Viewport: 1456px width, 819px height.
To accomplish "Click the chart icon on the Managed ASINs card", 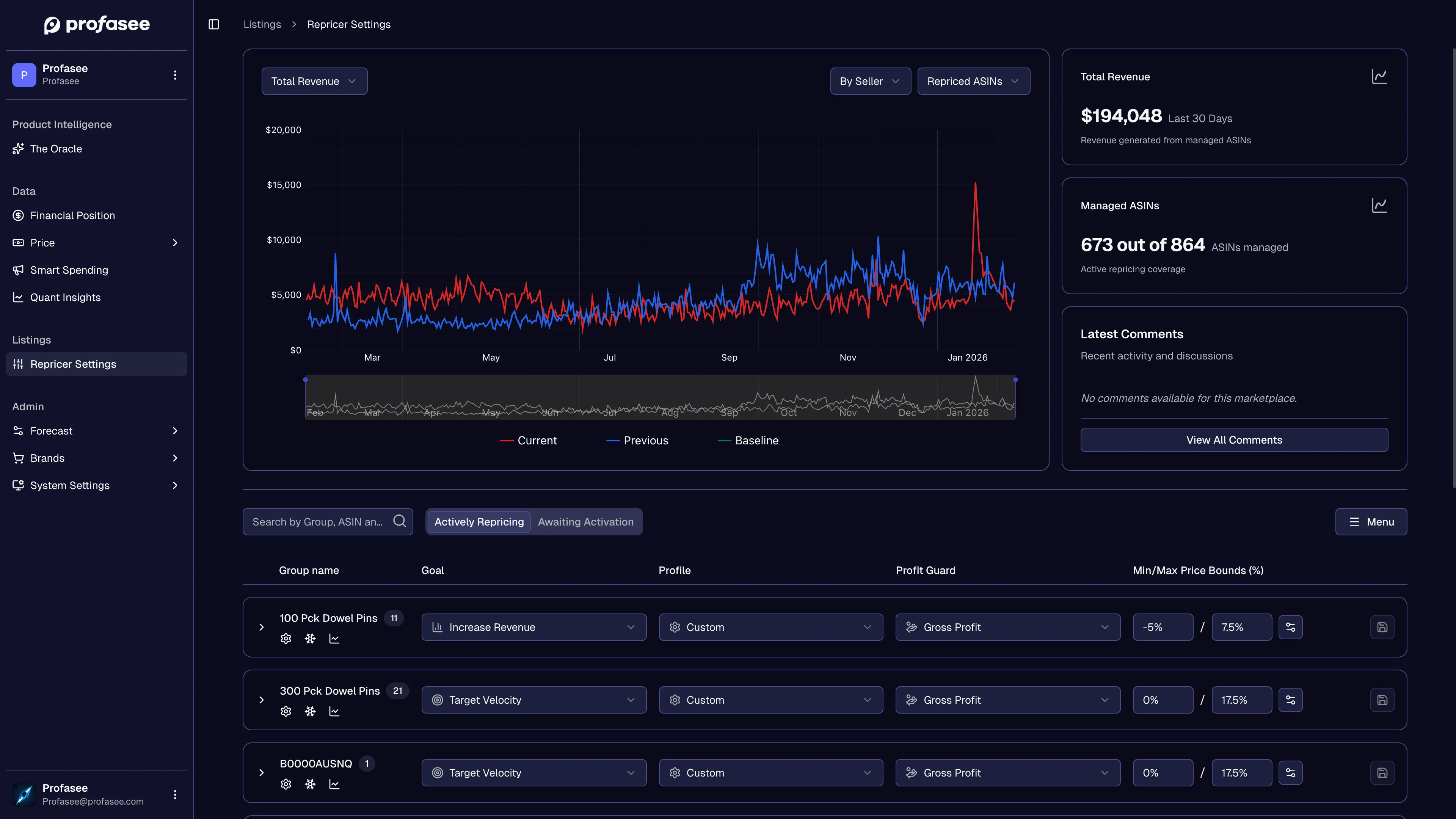I will 1379,205.
